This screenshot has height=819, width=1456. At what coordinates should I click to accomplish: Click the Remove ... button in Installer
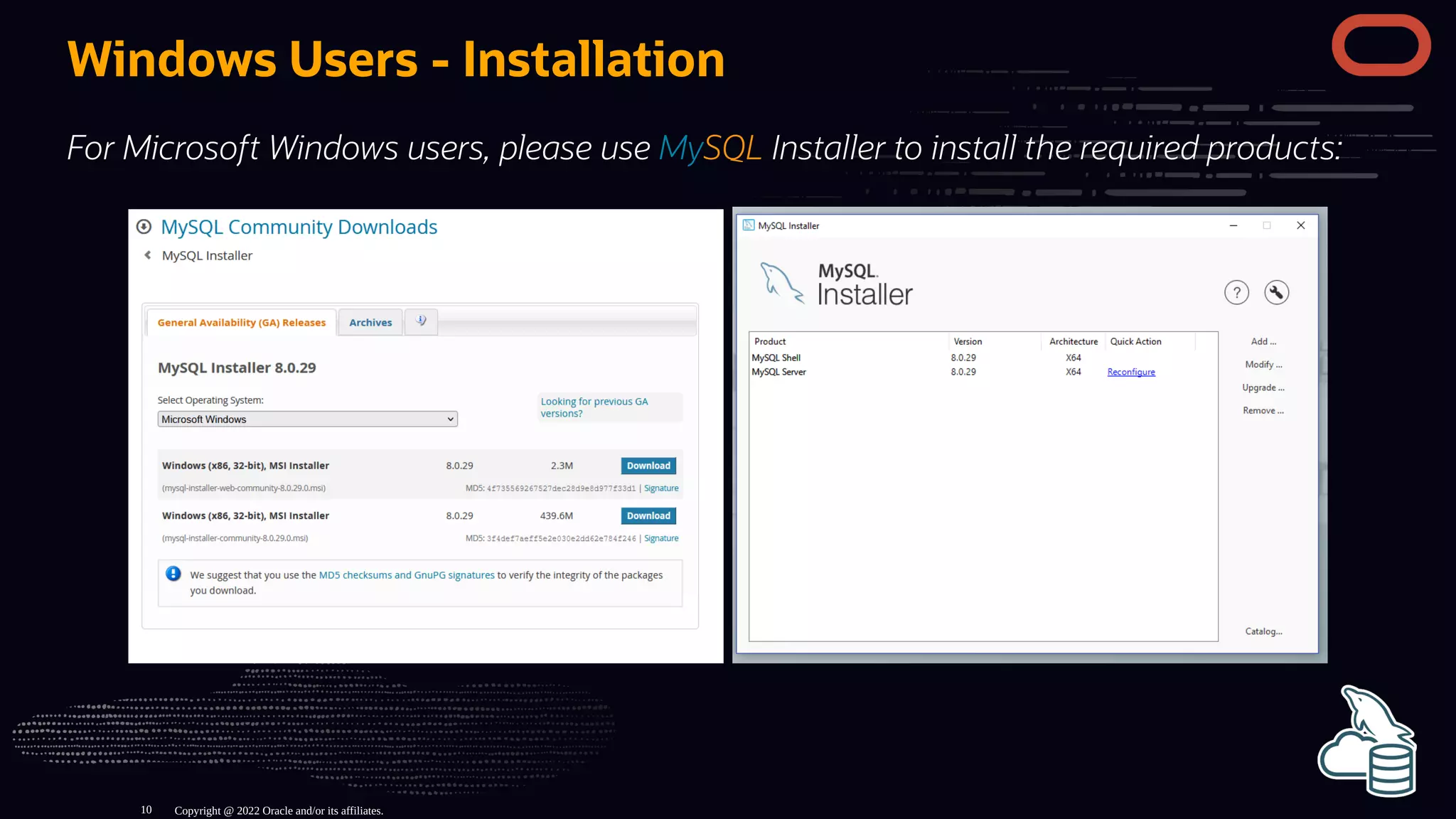click(1263, 410)
